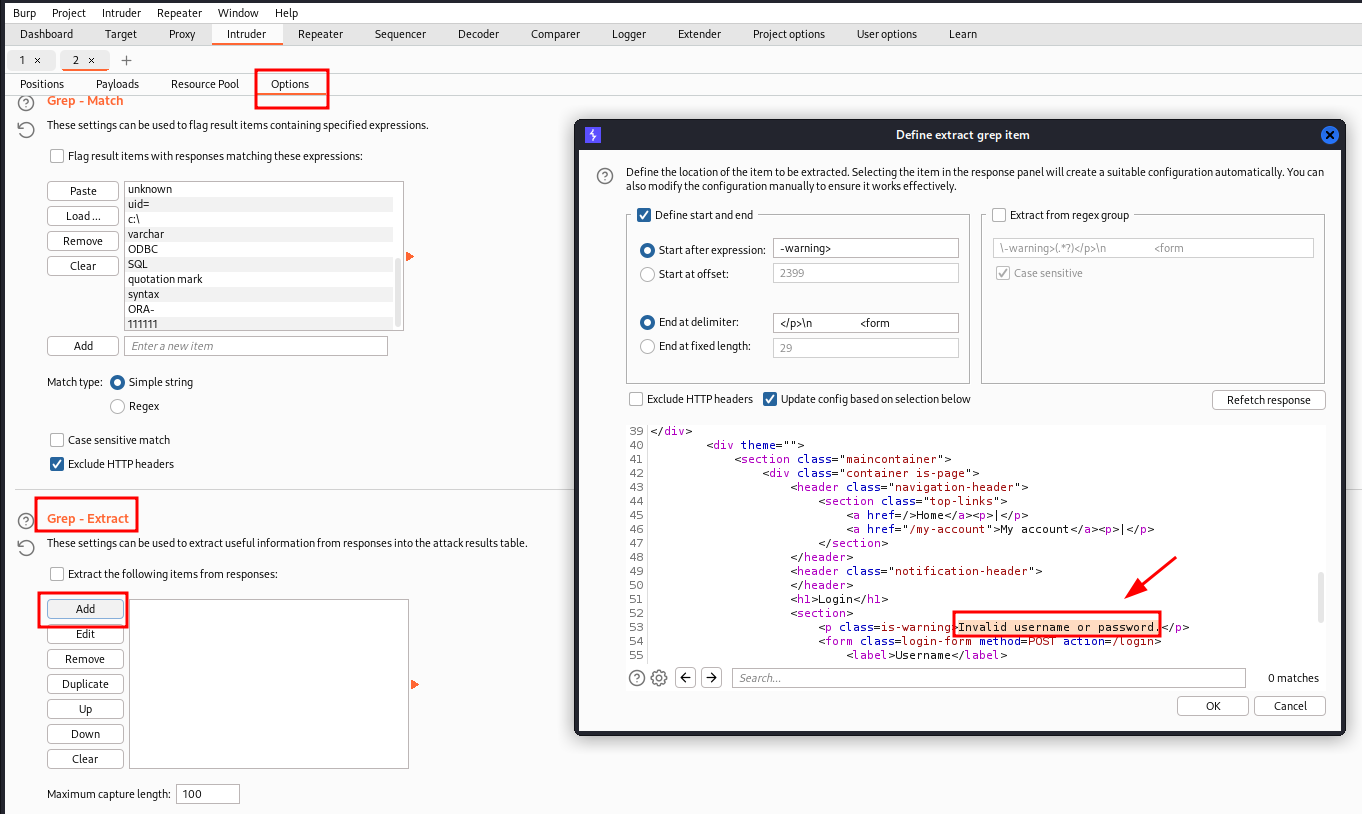Screen dimensions: 1362x814
Task: Expand the orange arrow beside extract list
Action: (x=415, y=685)
